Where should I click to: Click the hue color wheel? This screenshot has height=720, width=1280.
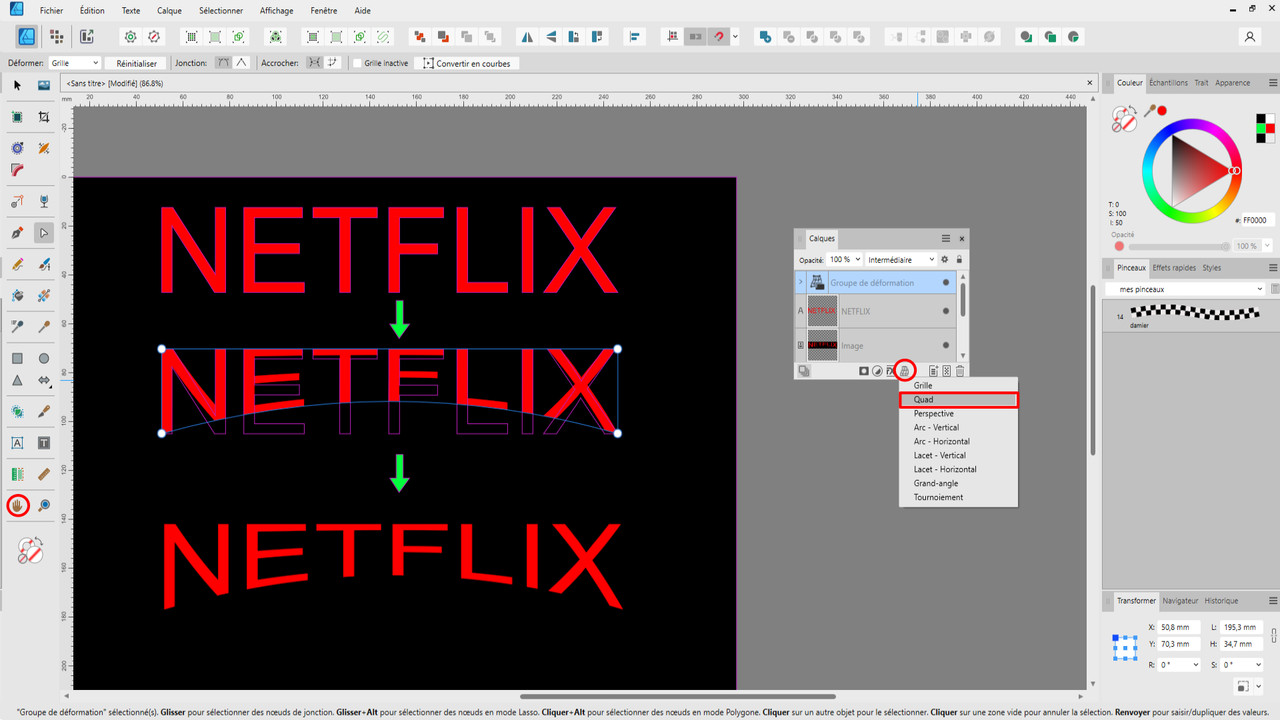1191,171
